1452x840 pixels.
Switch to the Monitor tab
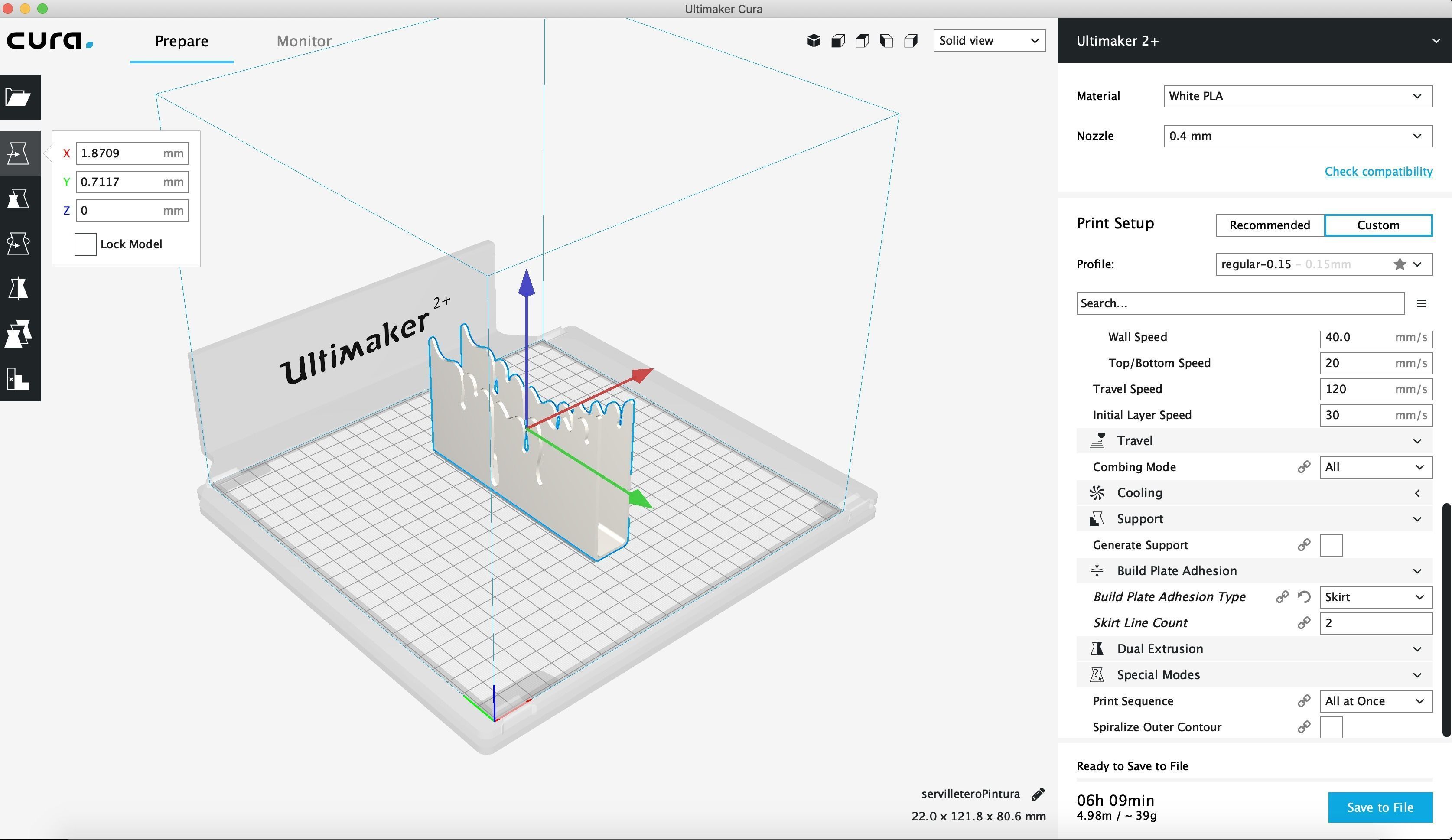pyautogui.click(x=304, y=41)
